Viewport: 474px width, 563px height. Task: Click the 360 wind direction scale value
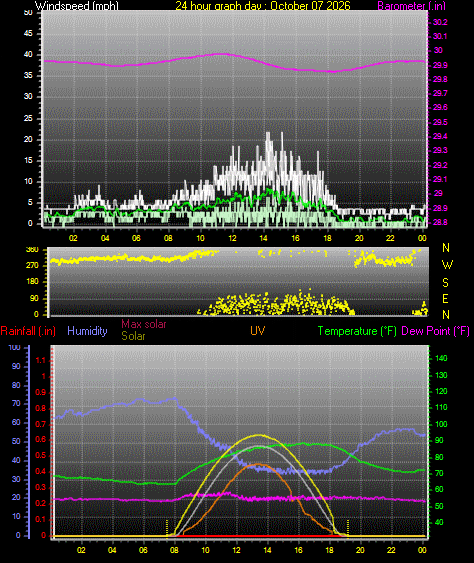pyautogui.click(x=32, y=250)
